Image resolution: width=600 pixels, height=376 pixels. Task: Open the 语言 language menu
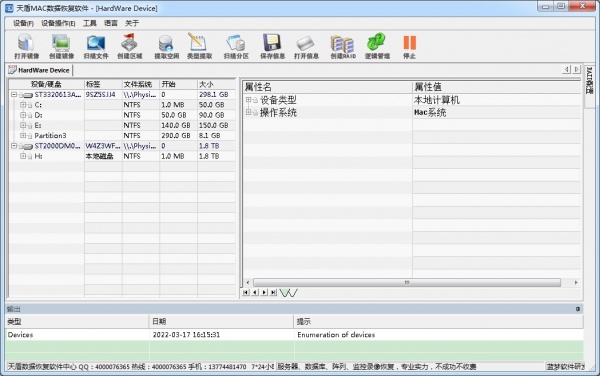pyautogui.click(x=111, y=23)
